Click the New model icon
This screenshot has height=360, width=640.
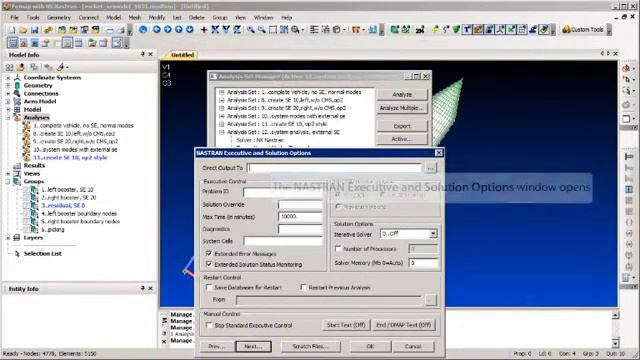point(12,30)
